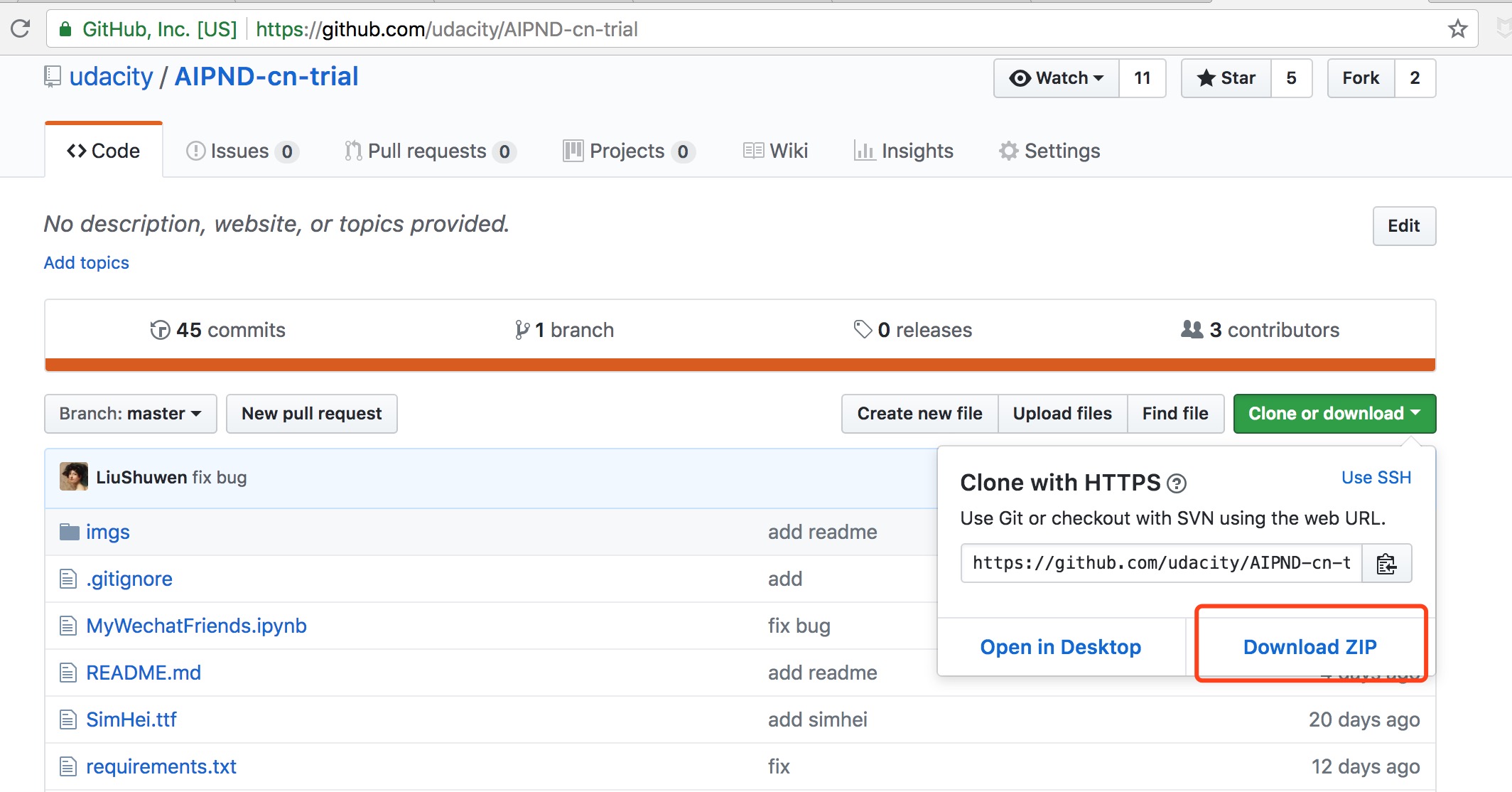Click the help icon beside Clone with HTTPS
Image resolution: width=1512 pixels, height=792 pixels.
pos(1177,483)
